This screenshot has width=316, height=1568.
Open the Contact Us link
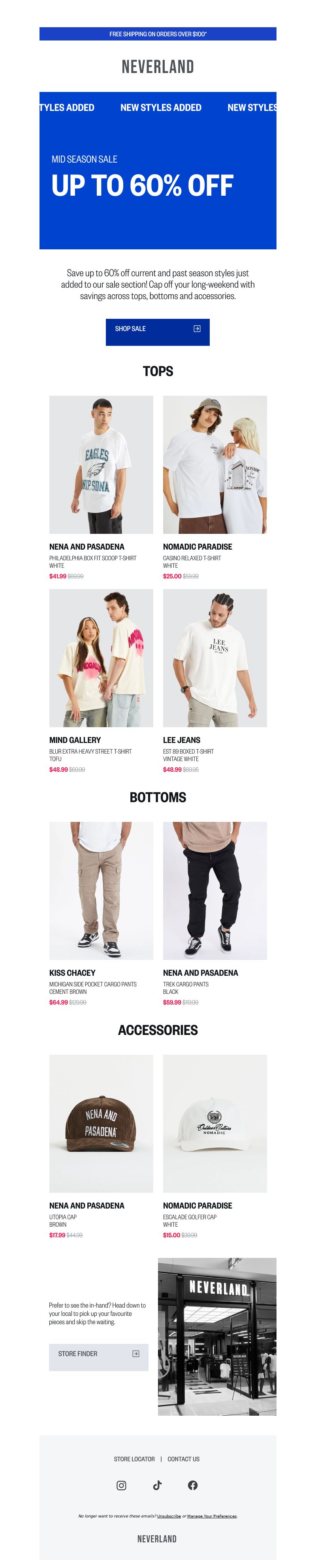[183, 1458]
